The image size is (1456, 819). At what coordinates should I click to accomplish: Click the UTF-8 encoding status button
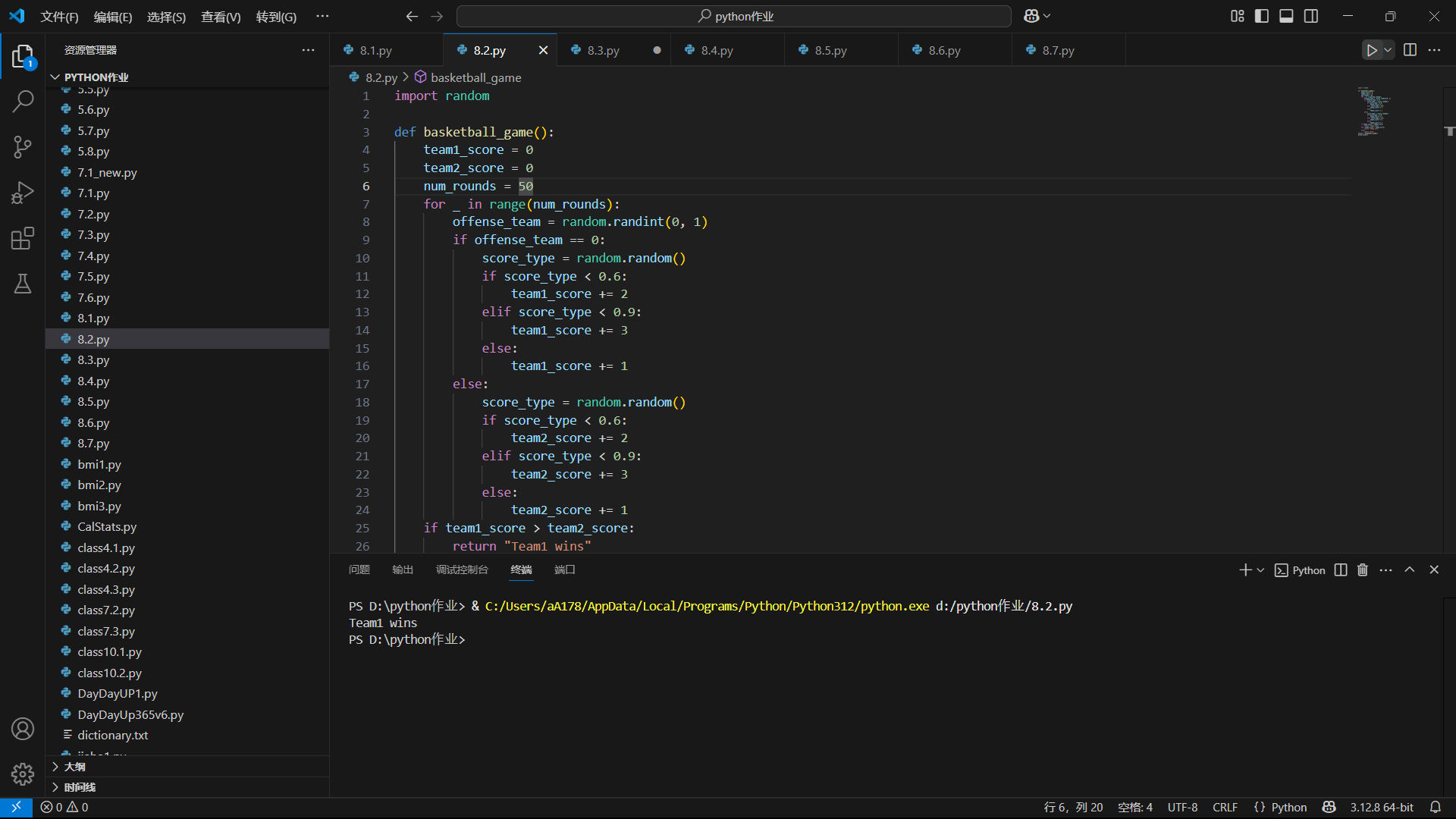(x=1182, y=807)
